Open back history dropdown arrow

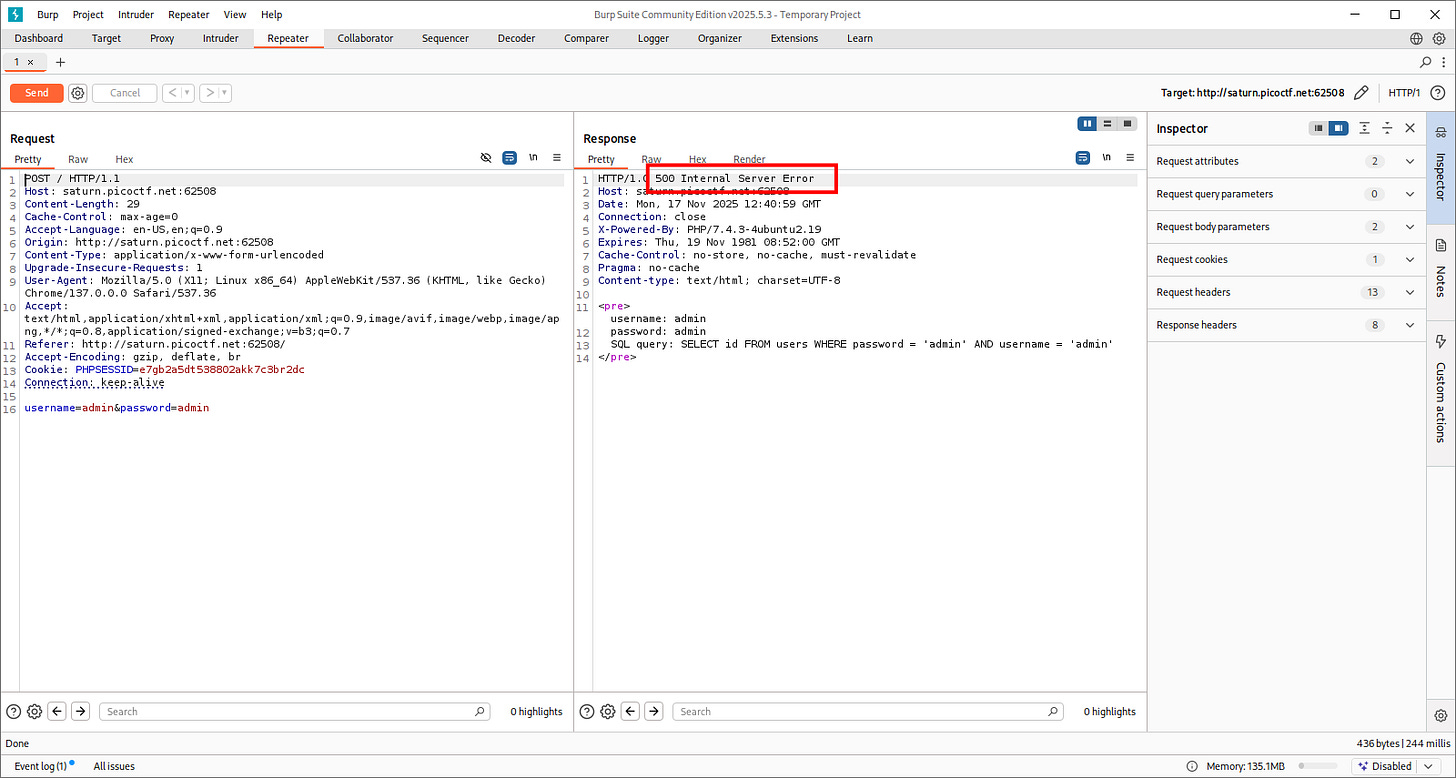pos(188,93)
